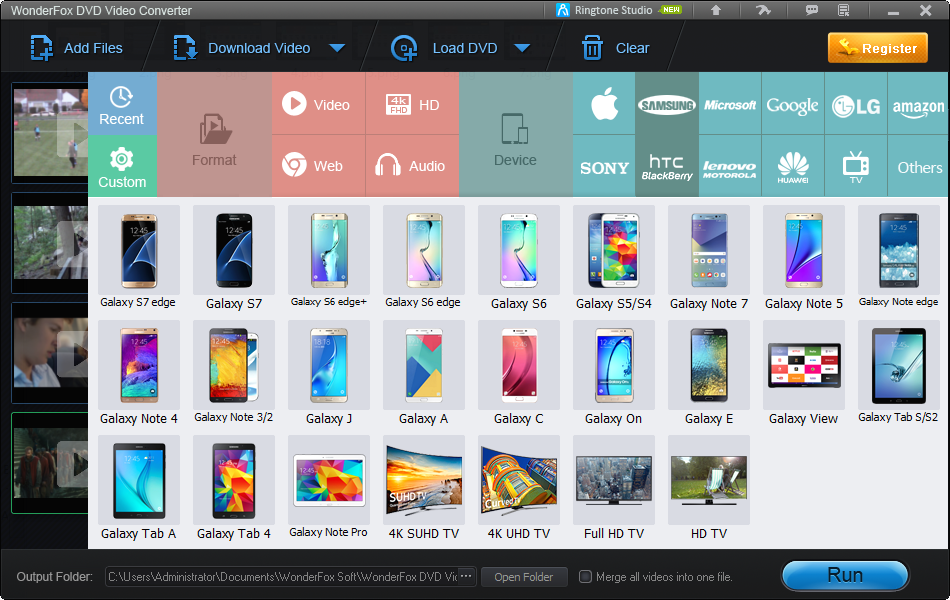Viewport: 950px width, 600px height.
Task: Select the Apple device brand
Action: tap(604, 104)
